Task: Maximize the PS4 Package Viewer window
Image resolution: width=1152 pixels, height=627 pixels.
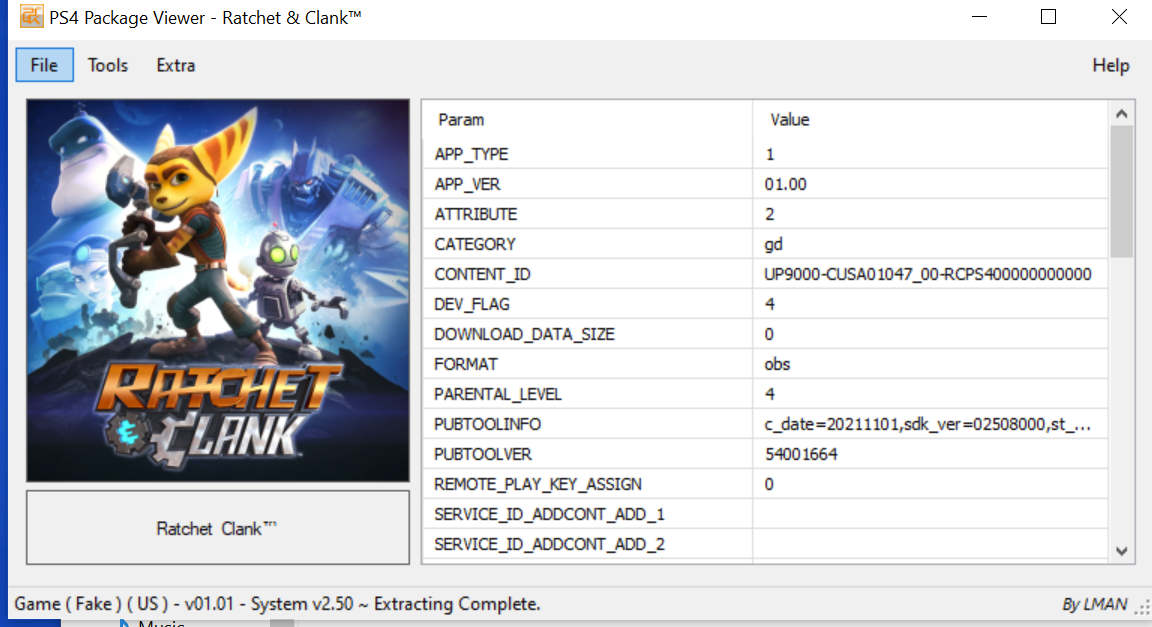Action: (1048, 16)
